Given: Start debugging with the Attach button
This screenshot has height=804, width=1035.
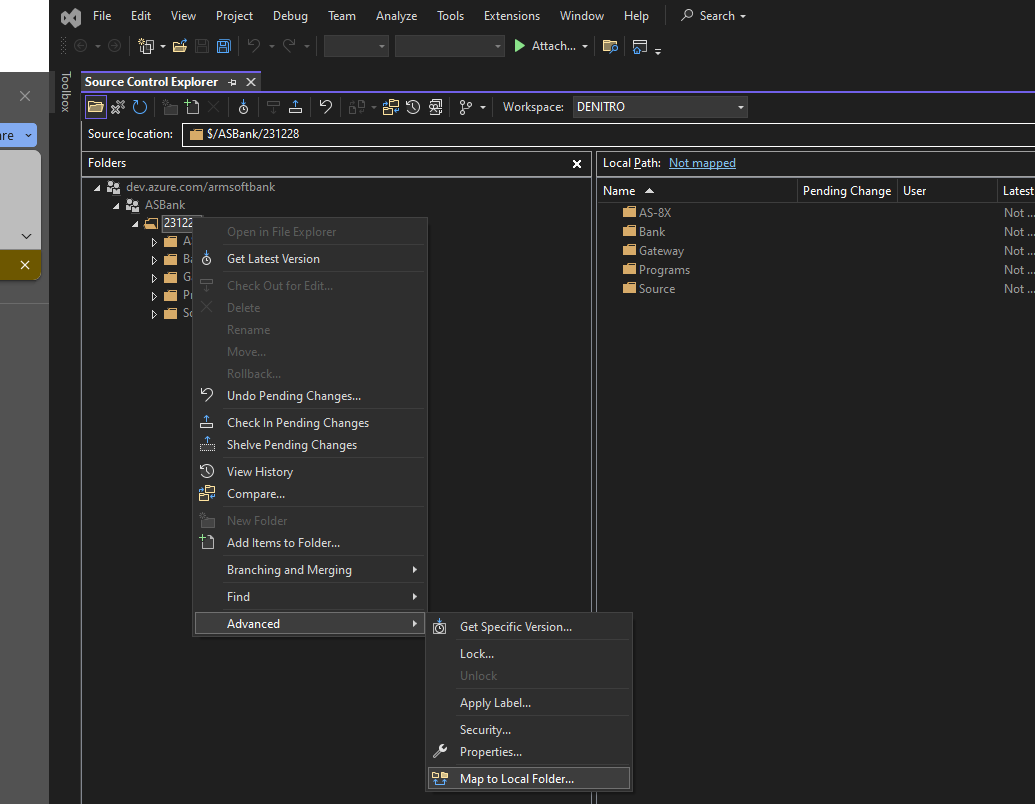Looking at the screenshot, I should (x=548, y=46).
